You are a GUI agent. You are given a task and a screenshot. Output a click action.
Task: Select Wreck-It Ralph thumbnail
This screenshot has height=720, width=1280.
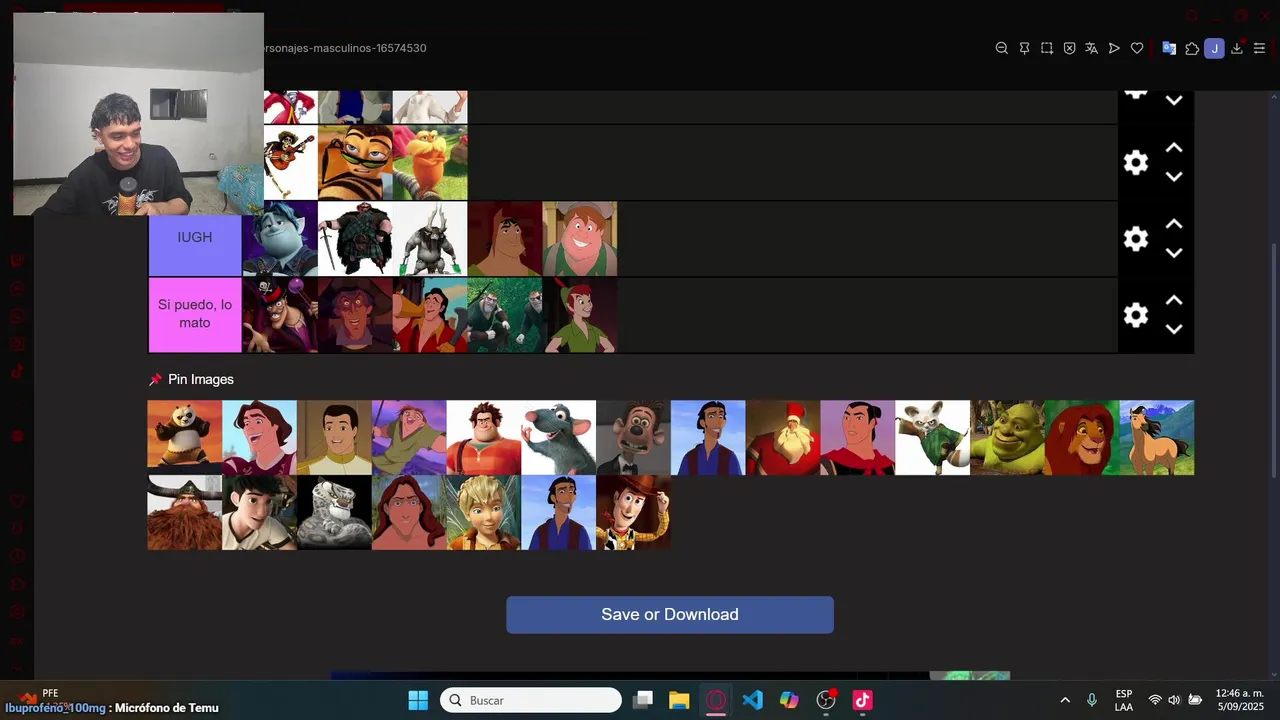(484, 438)
